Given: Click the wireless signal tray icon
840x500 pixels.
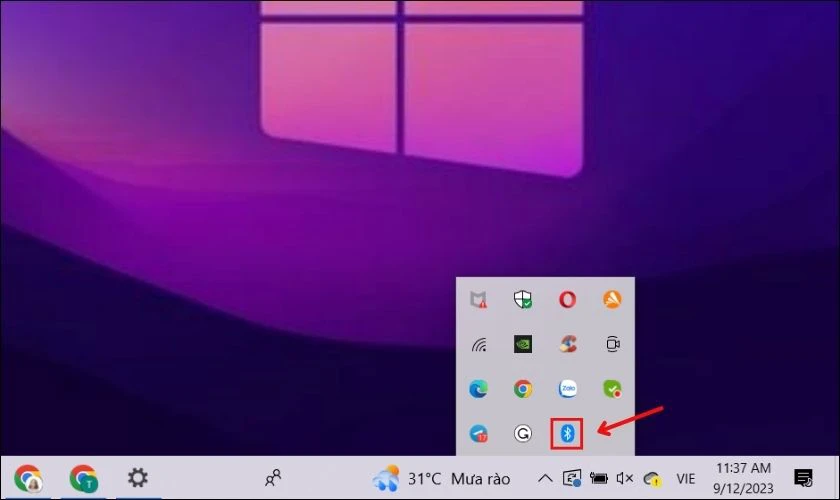Looking at the screenshot, I should pyautogui.click(x=479, y=345).
